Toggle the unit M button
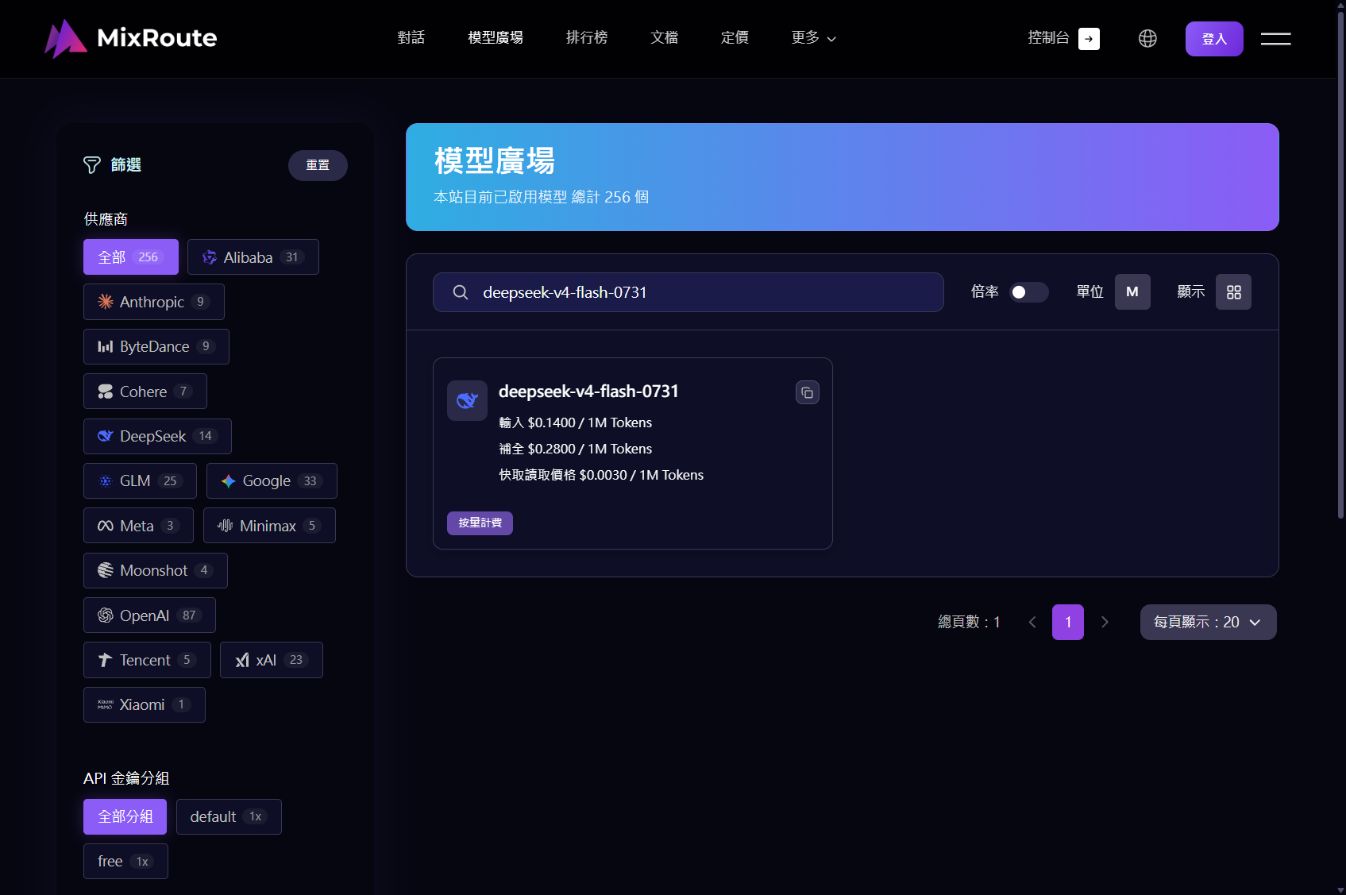This screenshot has height=895, width=1346. (1132, 292)
